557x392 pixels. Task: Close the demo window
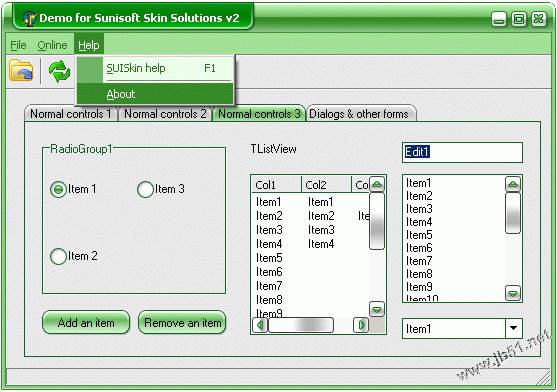point(539,18)
